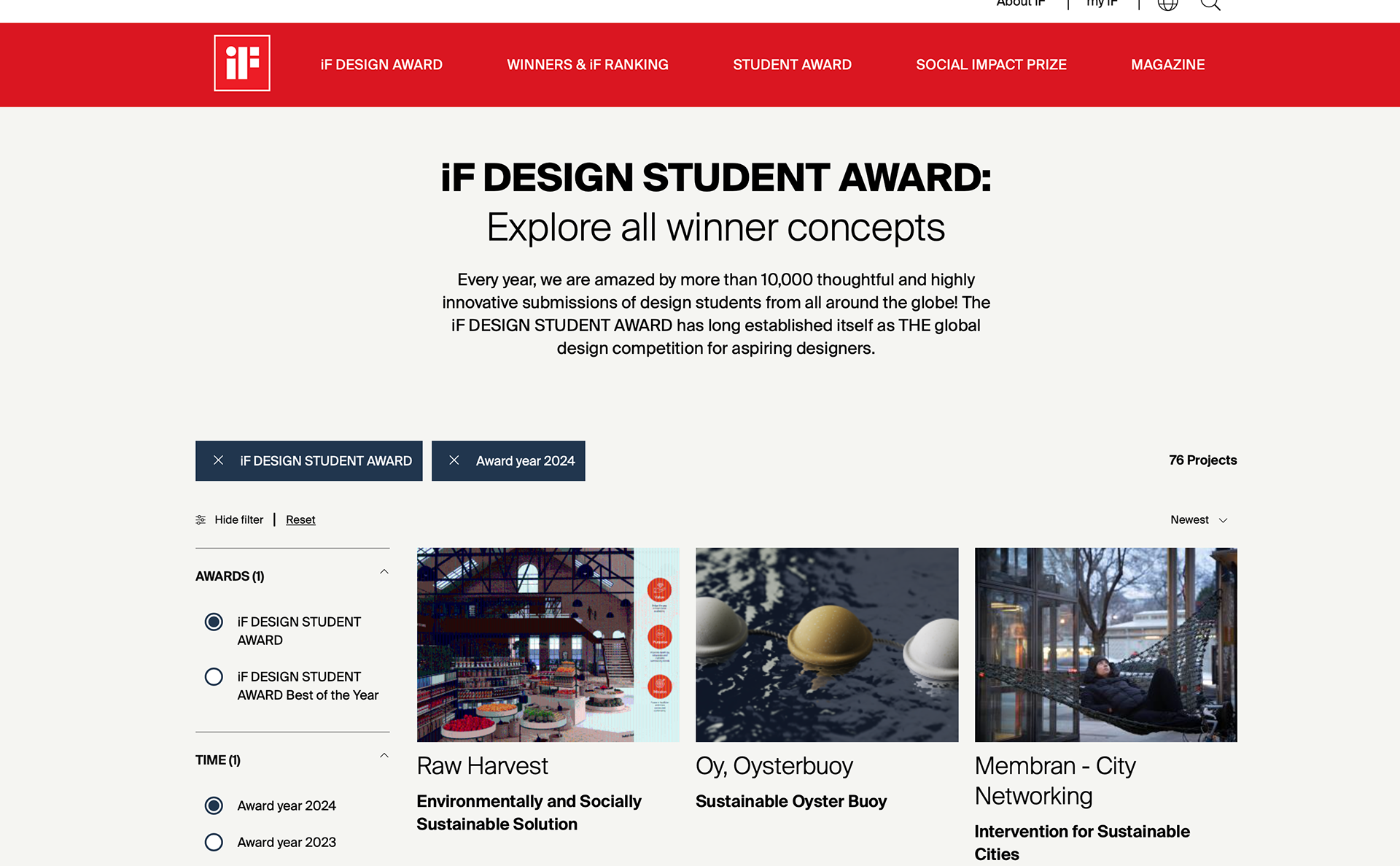Go to About iF link
Screen dimensions: 1400x866
point(1021,4)
